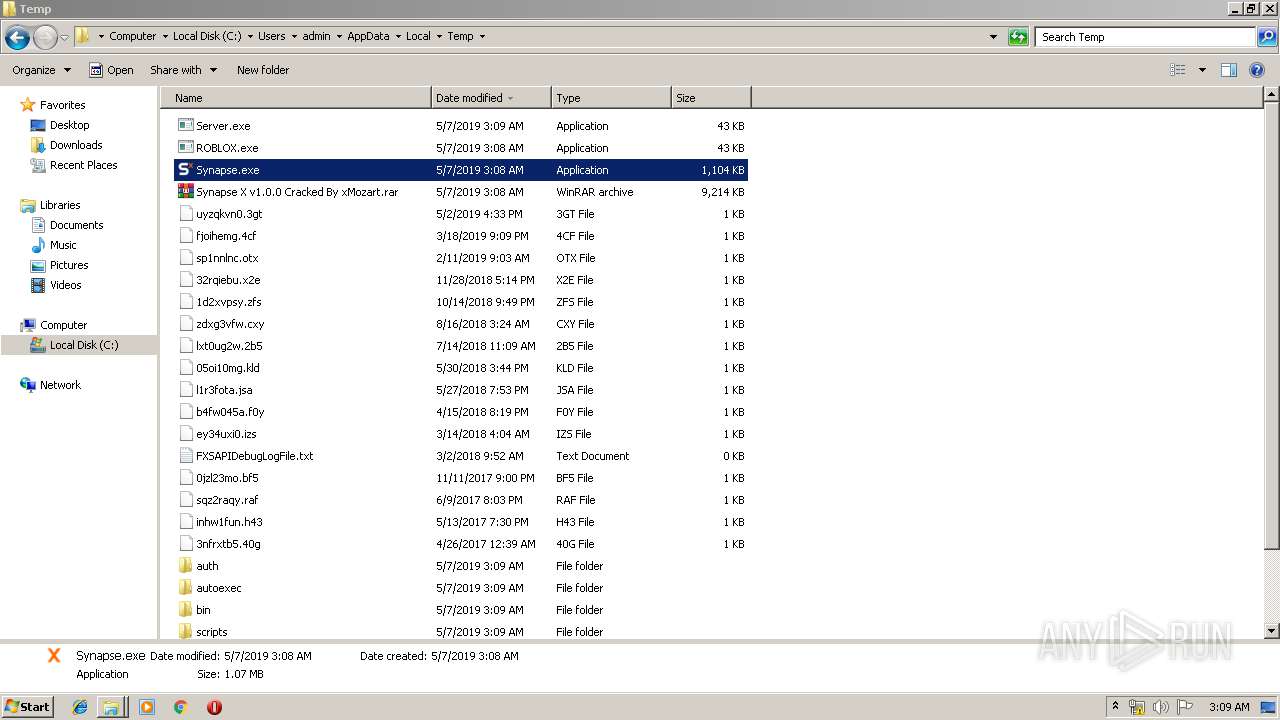Viewport: 1280px width, 720px height.
Task: Select the FXSAPIDebugLogFile.txt document icon
Action: coord(185,456)
